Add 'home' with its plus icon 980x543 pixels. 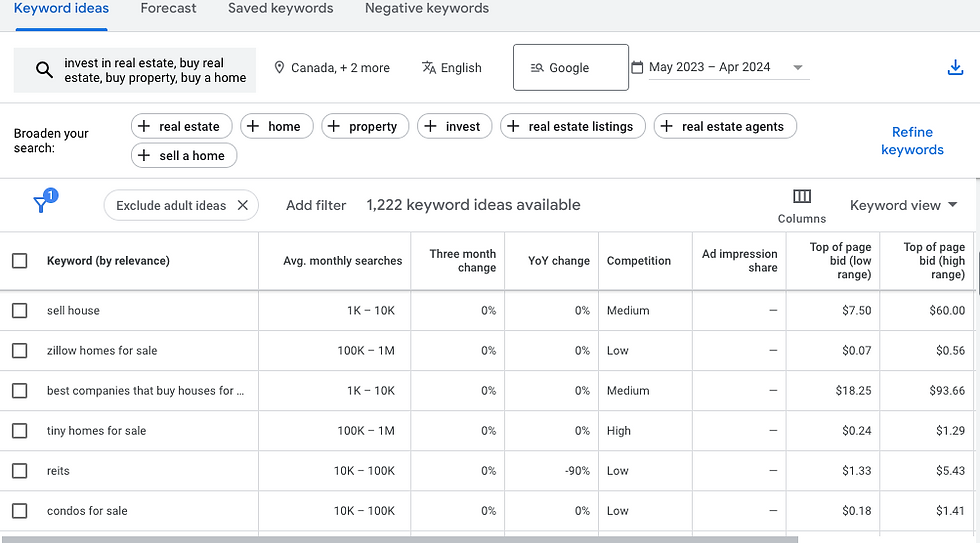pos(252,126)
